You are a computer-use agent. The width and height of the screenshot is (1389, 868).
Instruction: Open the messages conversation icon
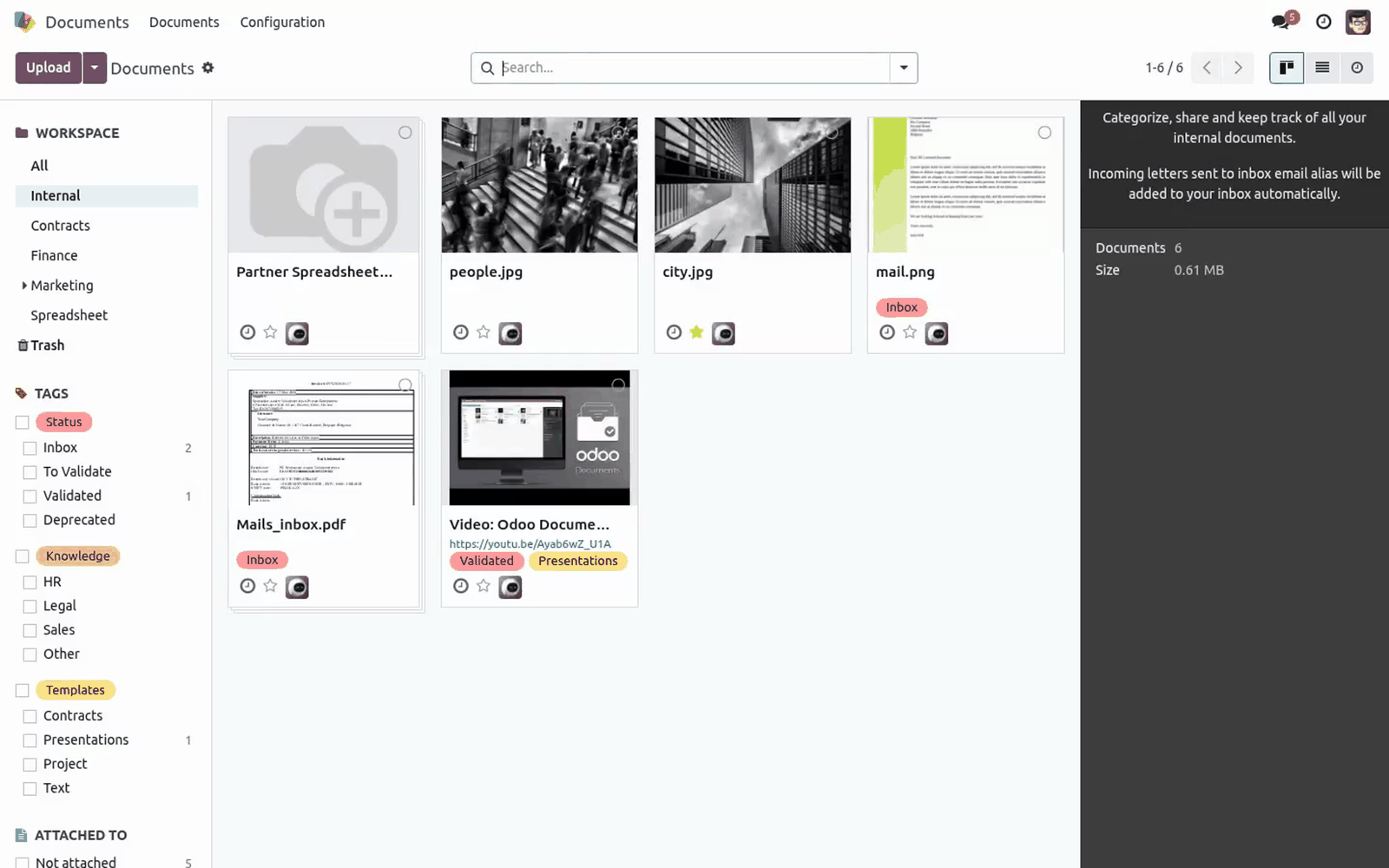click(1280, 22)
